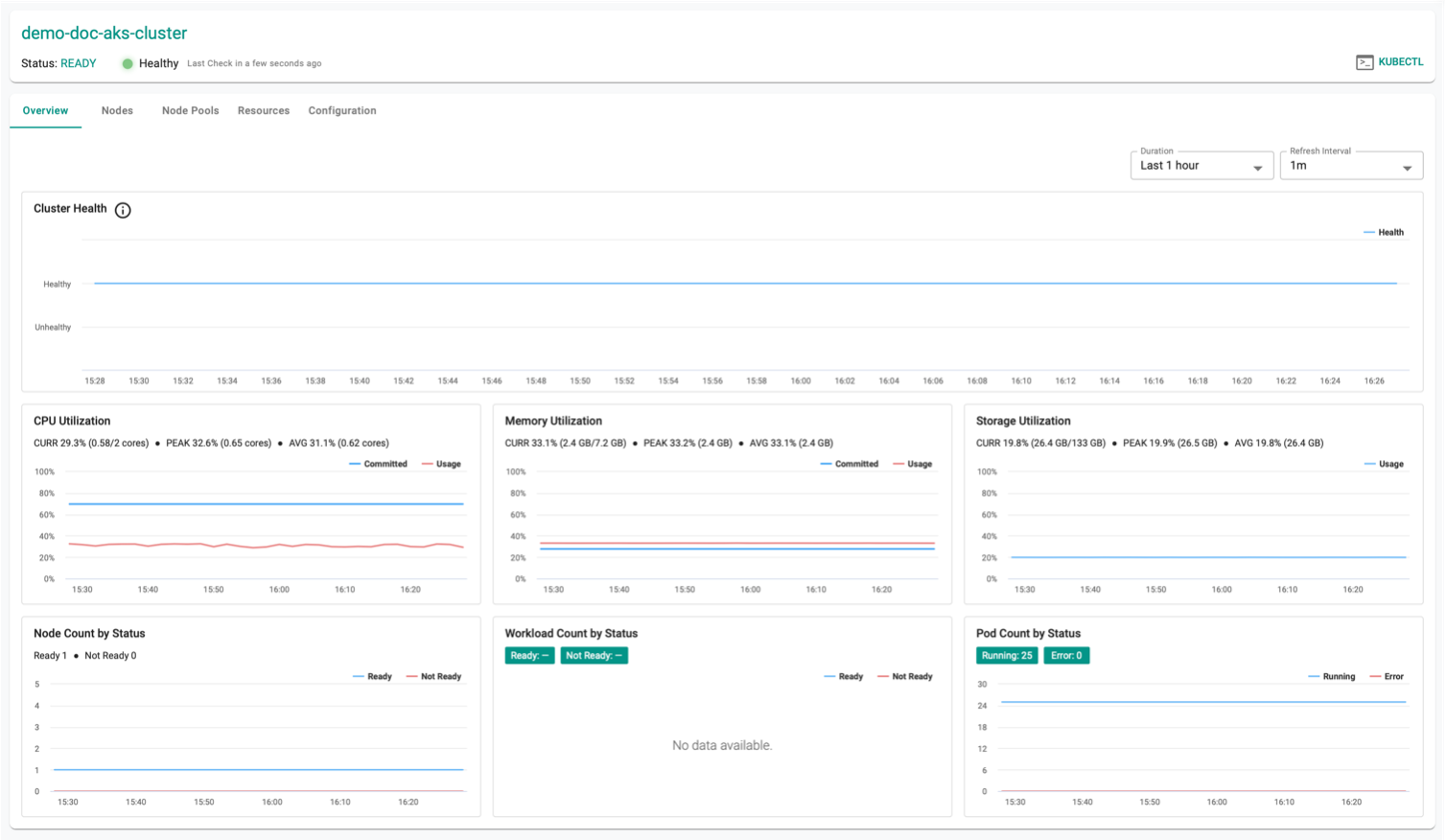Click the Cluster Health info icon
This screenshot has height=840, width=1446.
tap(123, 210)
